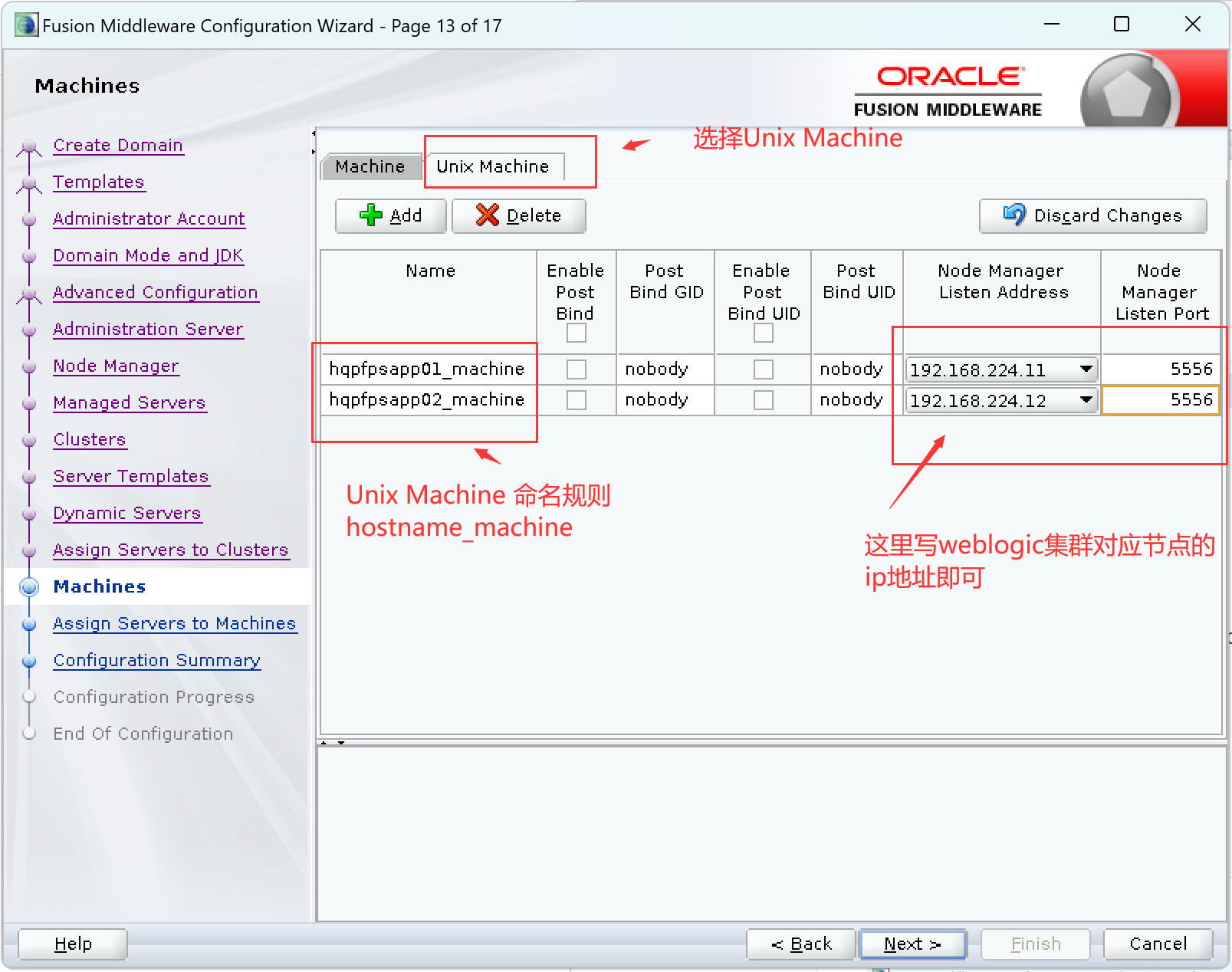Image resolution: width=1232 pixels, height=972 pixels.
Task: Click the Node Manager Listen Port header
Action: [x=1161, y=301]
